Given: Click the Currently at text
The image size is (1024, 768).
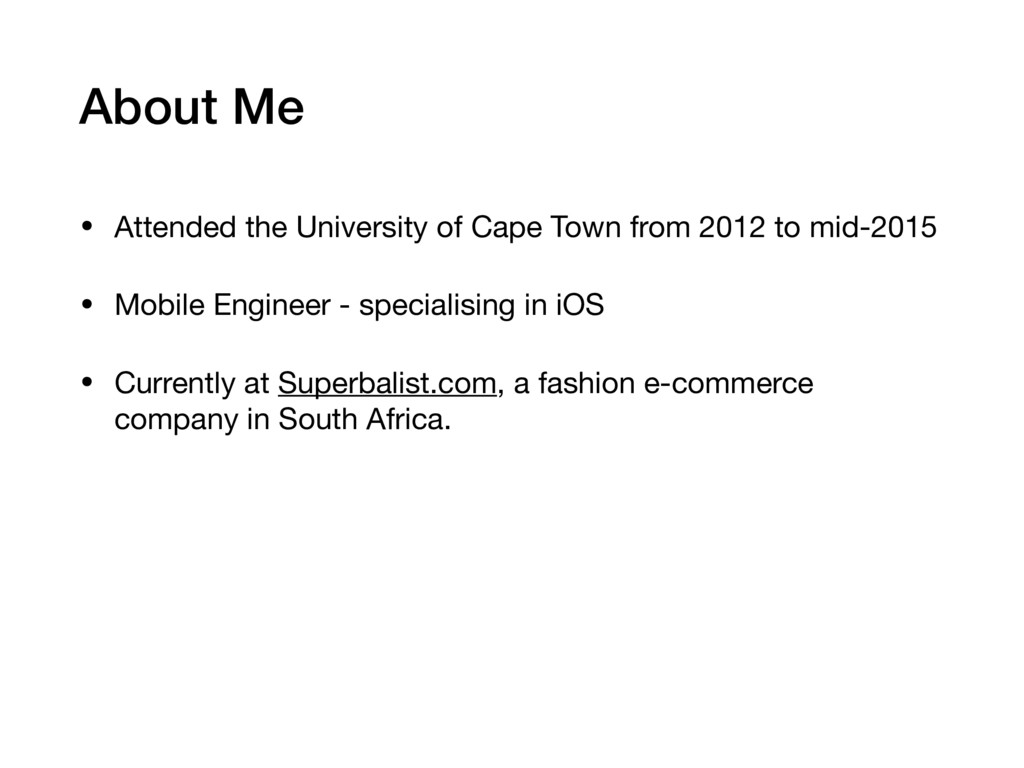Looking at the screenshot, I should (192, 383).
